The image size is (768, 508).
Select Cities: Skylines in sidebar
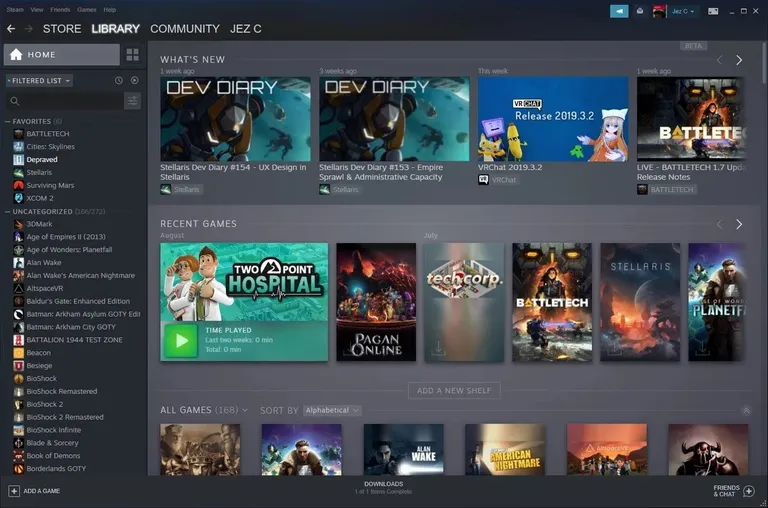tap(50, 146)
